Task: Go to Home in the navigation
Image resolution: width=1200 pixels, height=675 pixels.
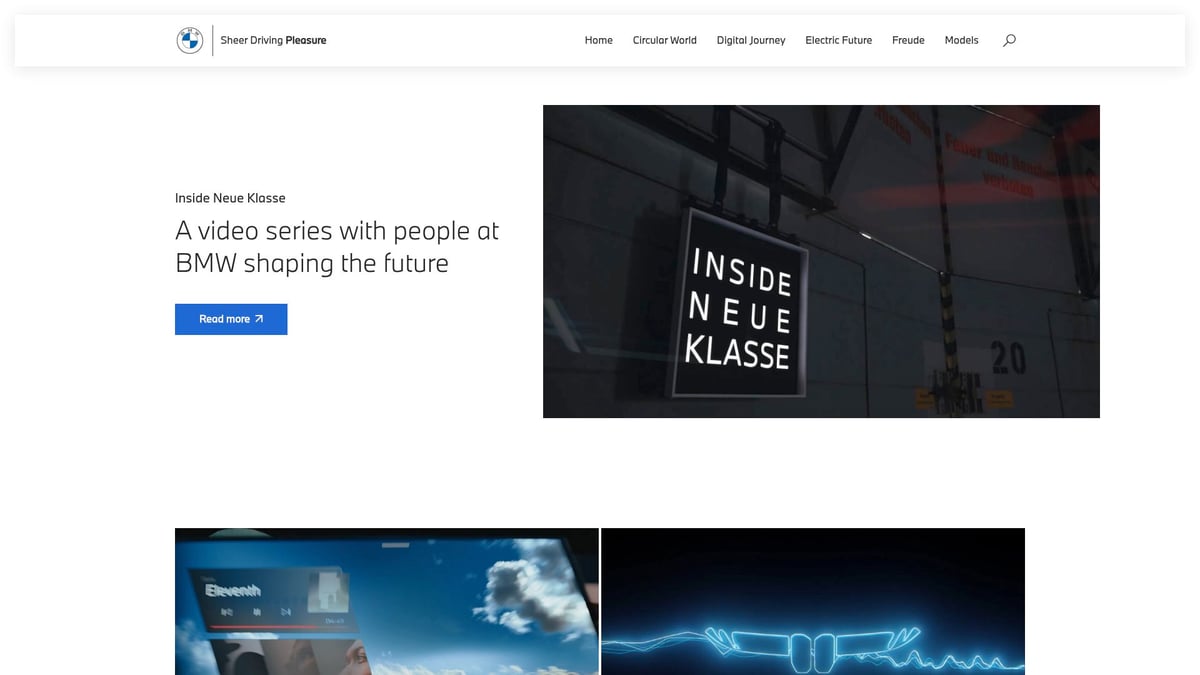Action: tap(599, 40)
